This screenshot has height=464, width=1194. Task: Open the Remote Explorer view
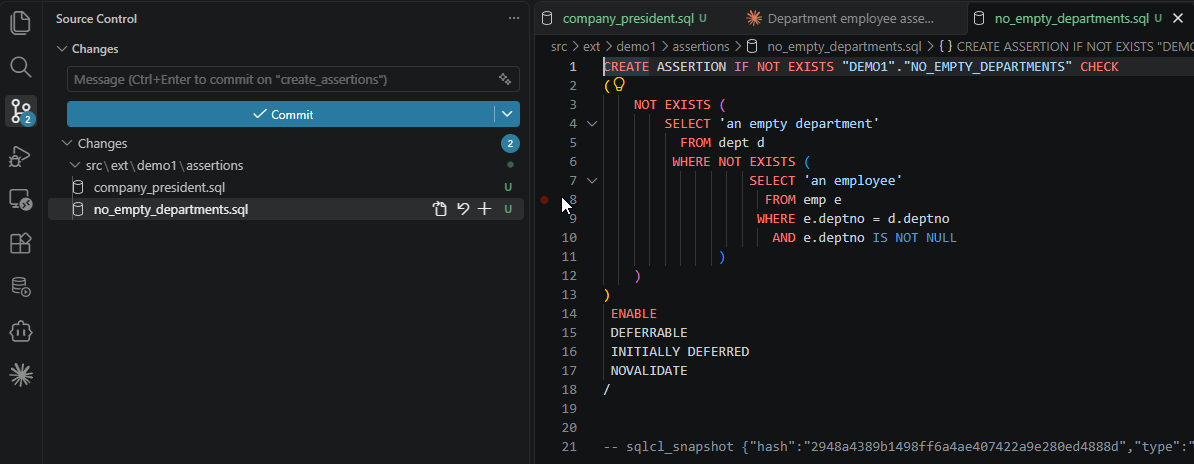click(x=21, y=200)
